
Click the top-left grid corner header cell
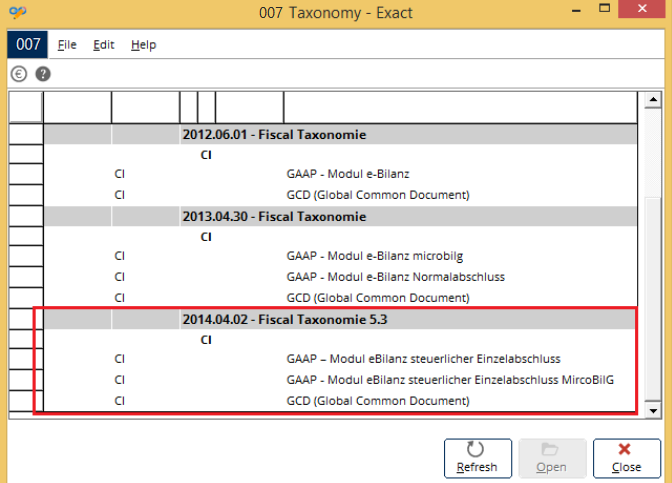click(x=26, y=107)
